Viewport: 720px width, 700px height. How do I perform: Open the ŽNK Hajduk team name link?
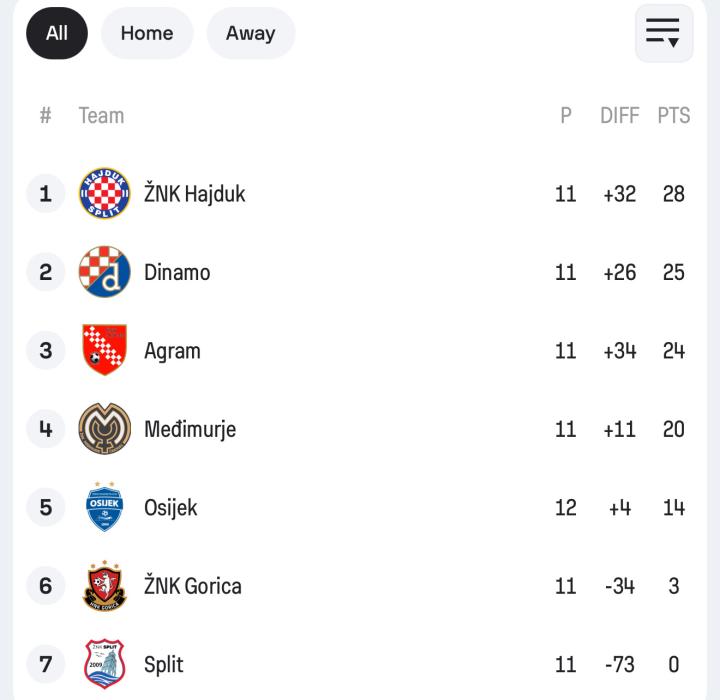point(194,194)
